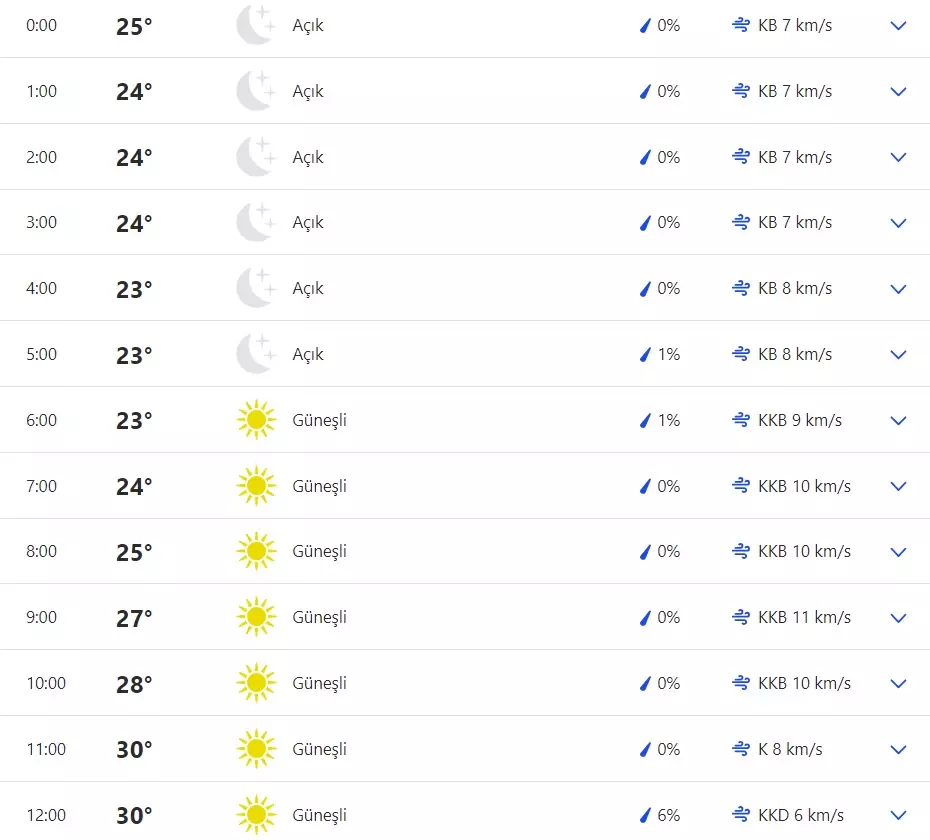Expand the 12:00 forecast chevron
Image resolution: width=930 pixels, height=840 pixels.
tap(898, 815)
